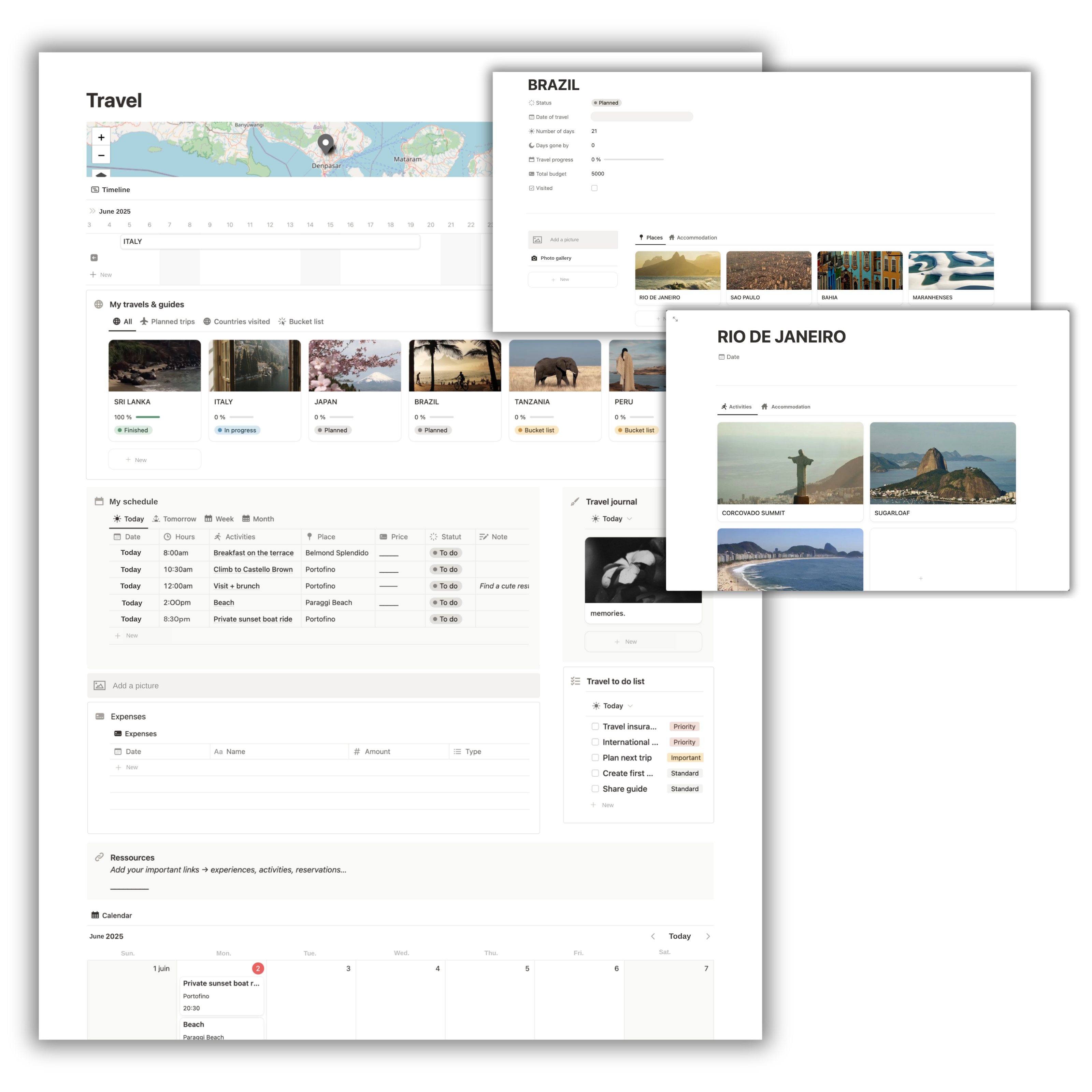
Task: Open To do status for Beach row
Action: click(445, 603)
